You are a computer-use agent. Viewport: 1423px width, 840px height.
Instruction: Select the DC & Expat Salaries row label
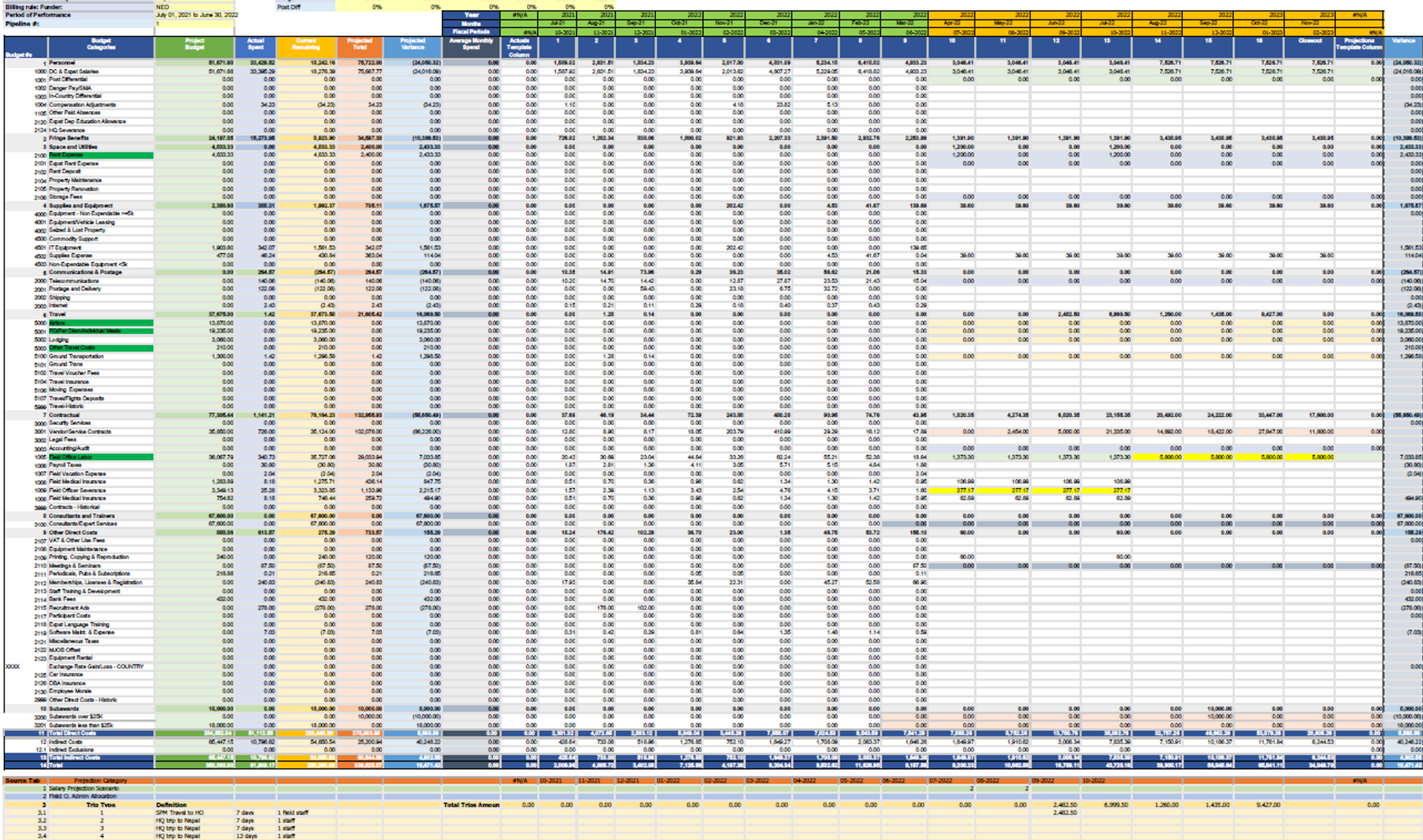coord(74,71)
